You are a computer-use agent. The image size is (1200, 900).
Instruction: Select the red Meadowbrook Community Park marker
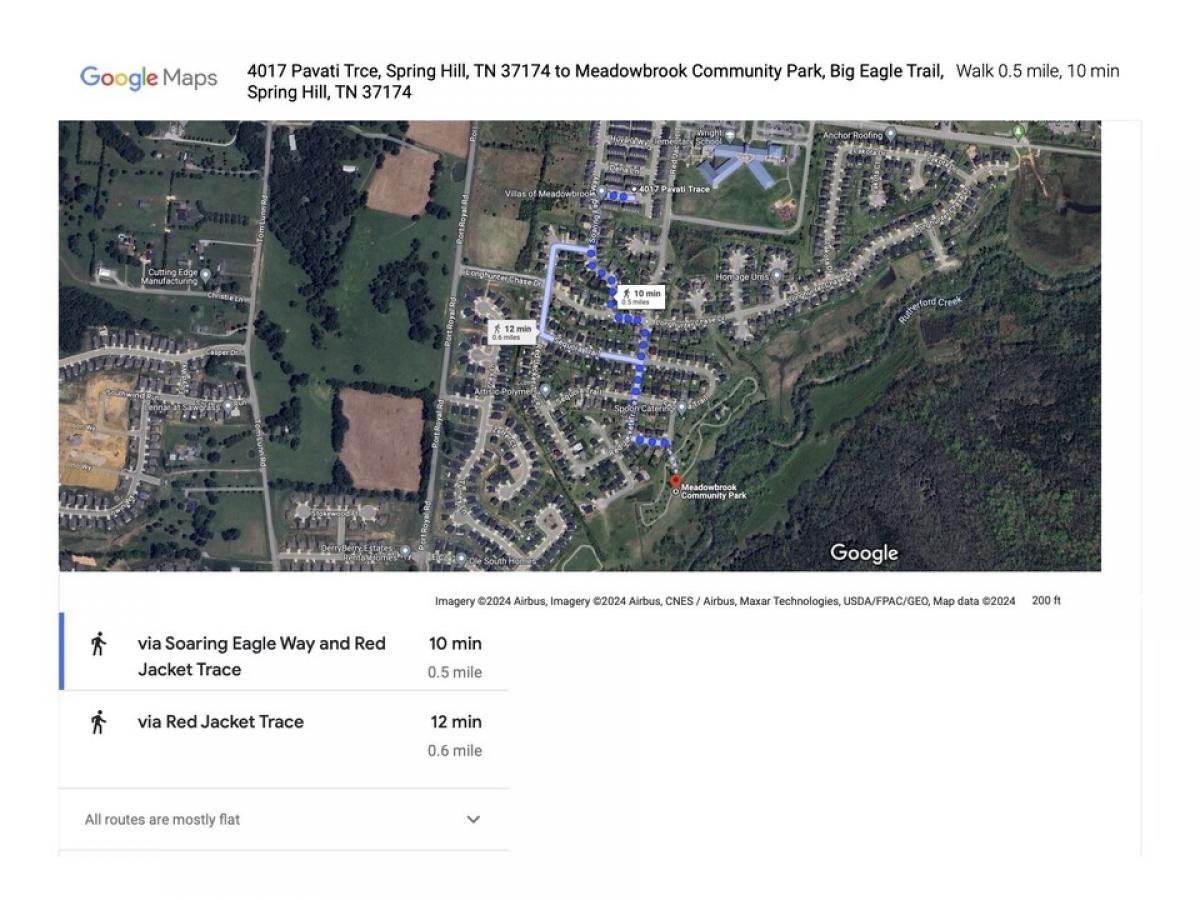pos(675,482)
